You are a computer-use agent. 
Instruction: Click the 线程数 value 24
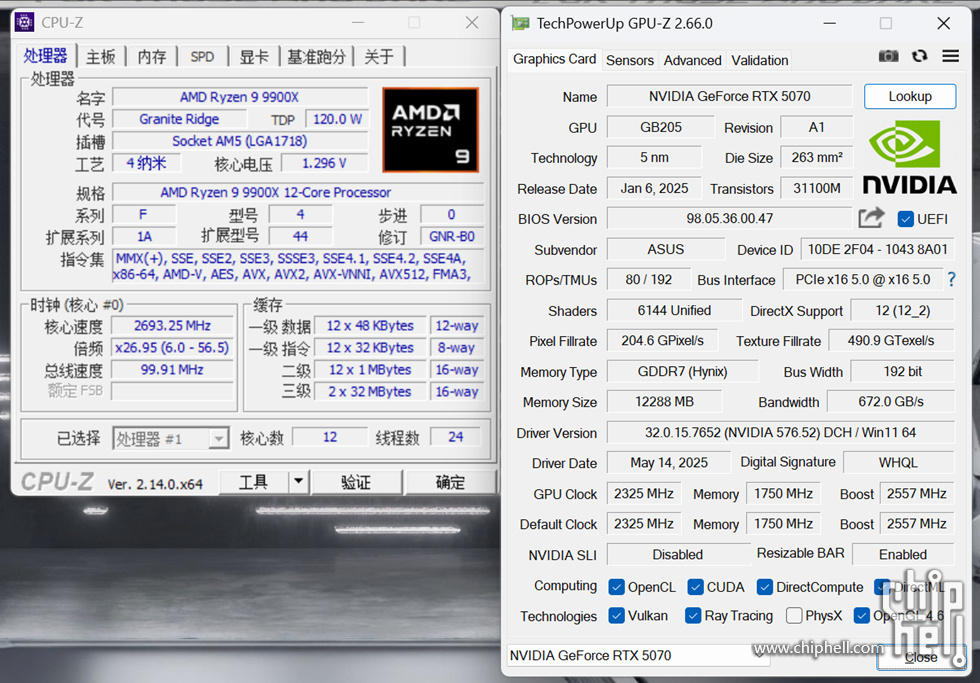point(456,437)
